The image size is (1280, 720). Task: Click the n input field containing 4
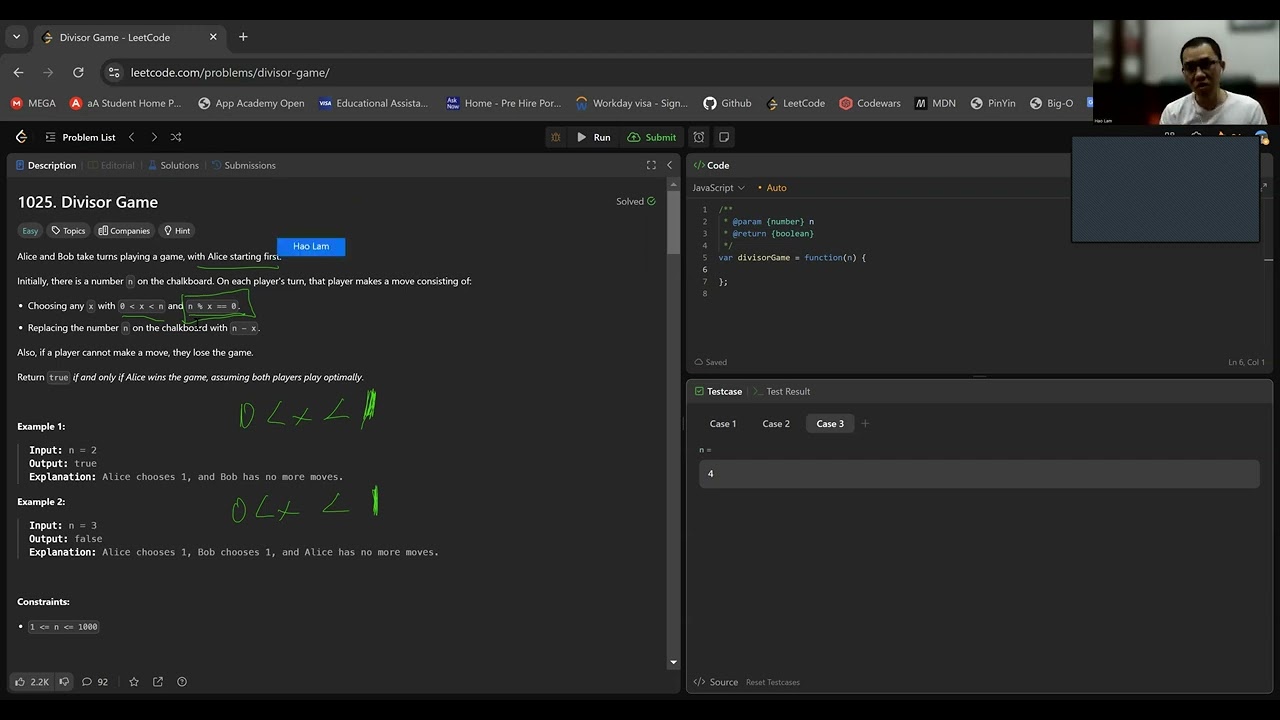pos(979,474)
